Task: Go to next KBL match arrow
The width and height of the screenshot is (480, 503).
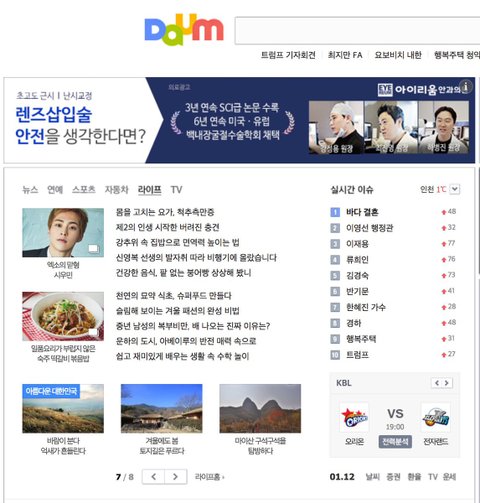Action: click(447, 383)
